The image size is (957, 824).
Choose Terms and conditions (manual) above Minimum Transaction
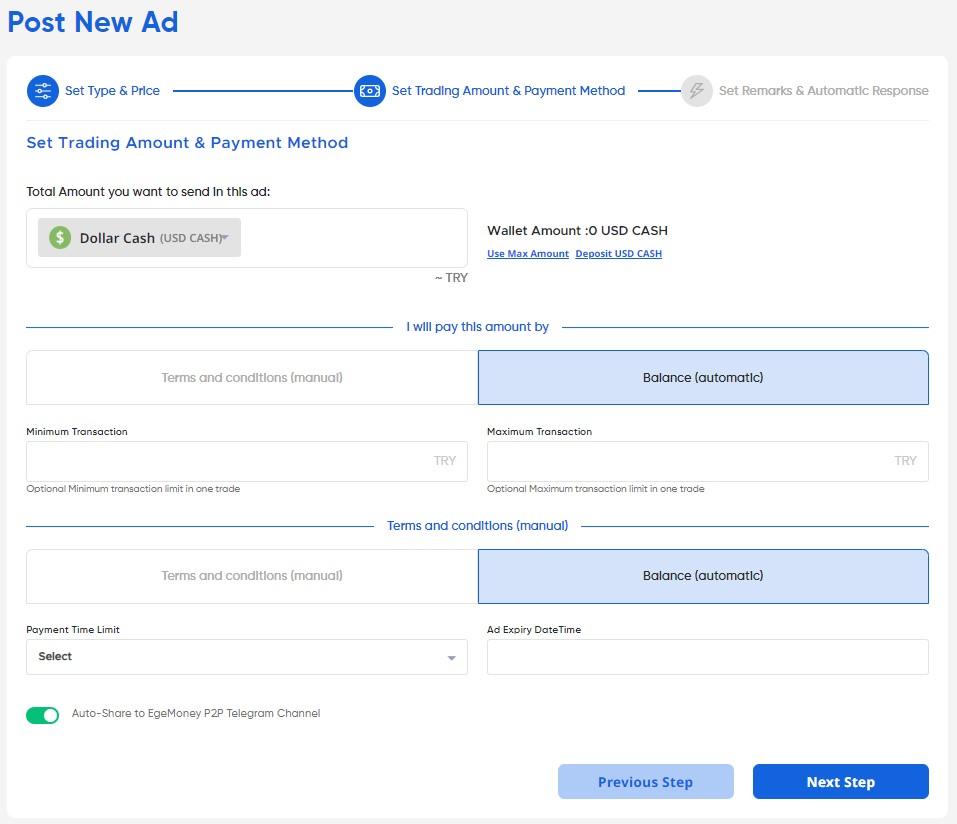coord(252,377)
